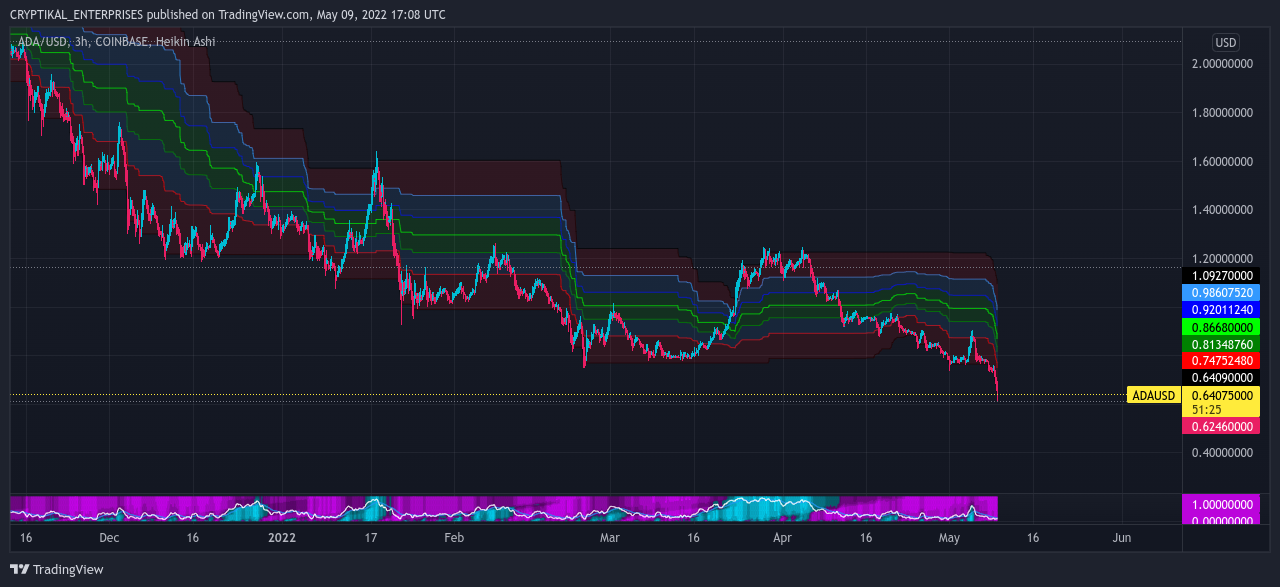This screenshot has height=587, width=1280.
Task: Click the magenta oscillator indicator pane
Action: pyautogui.click(x=504, y=509)
